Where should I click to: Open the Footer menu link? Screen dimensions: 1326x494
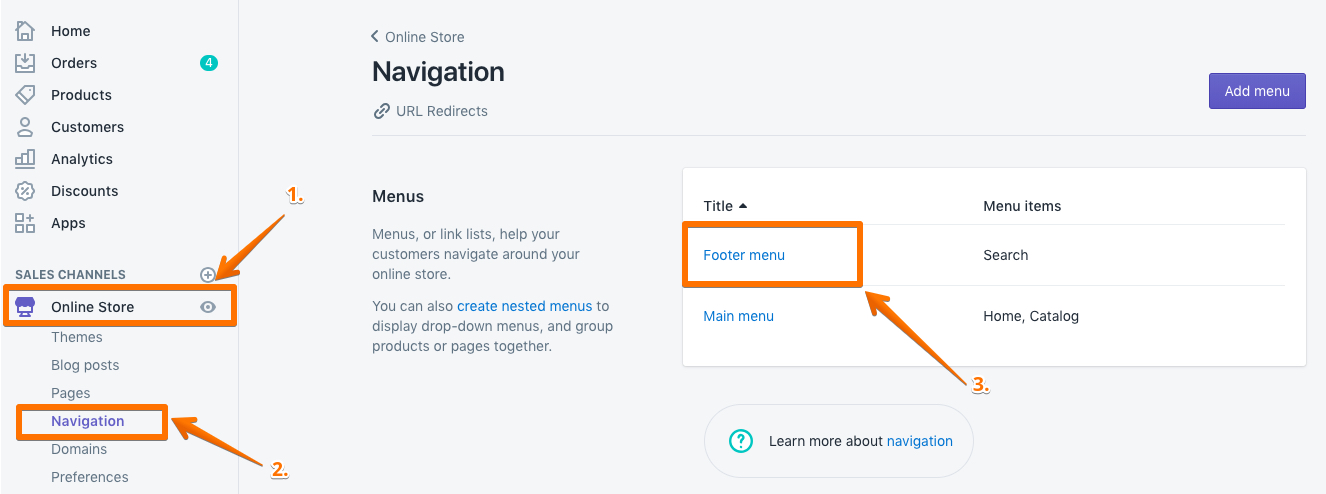click(744, 255)
